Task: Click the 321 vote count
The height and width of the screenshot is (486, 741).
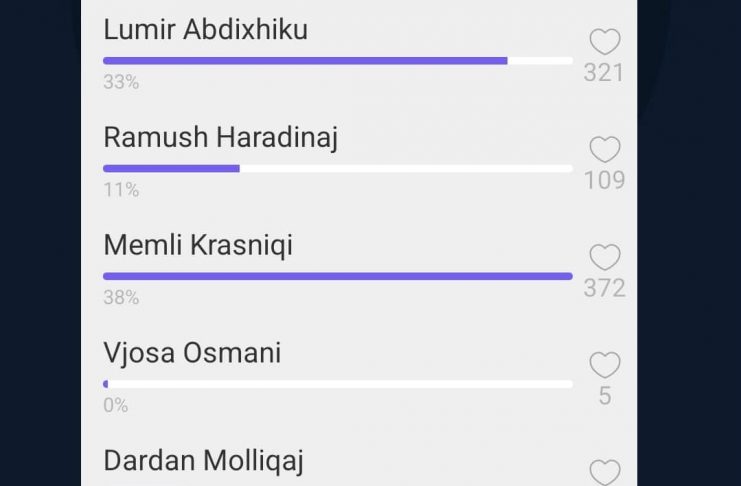Action: (x=604, y=73)
